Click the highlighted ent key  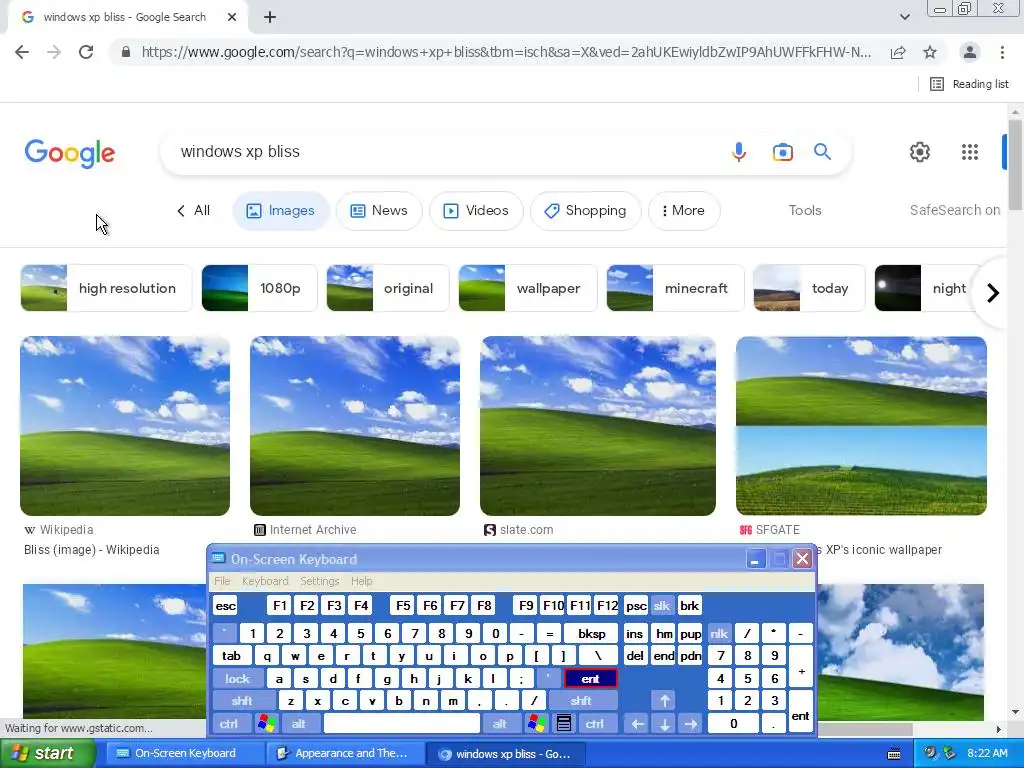click(590, 679)
